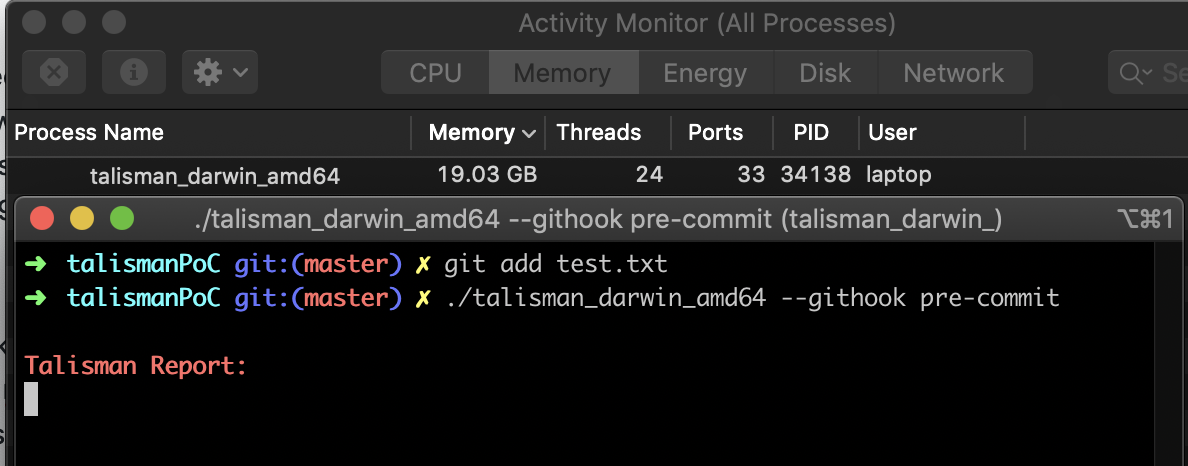Maximize the terminal using green button
Image resolution: width=1188 pixels, height=466 pixels.
[122, 218]
